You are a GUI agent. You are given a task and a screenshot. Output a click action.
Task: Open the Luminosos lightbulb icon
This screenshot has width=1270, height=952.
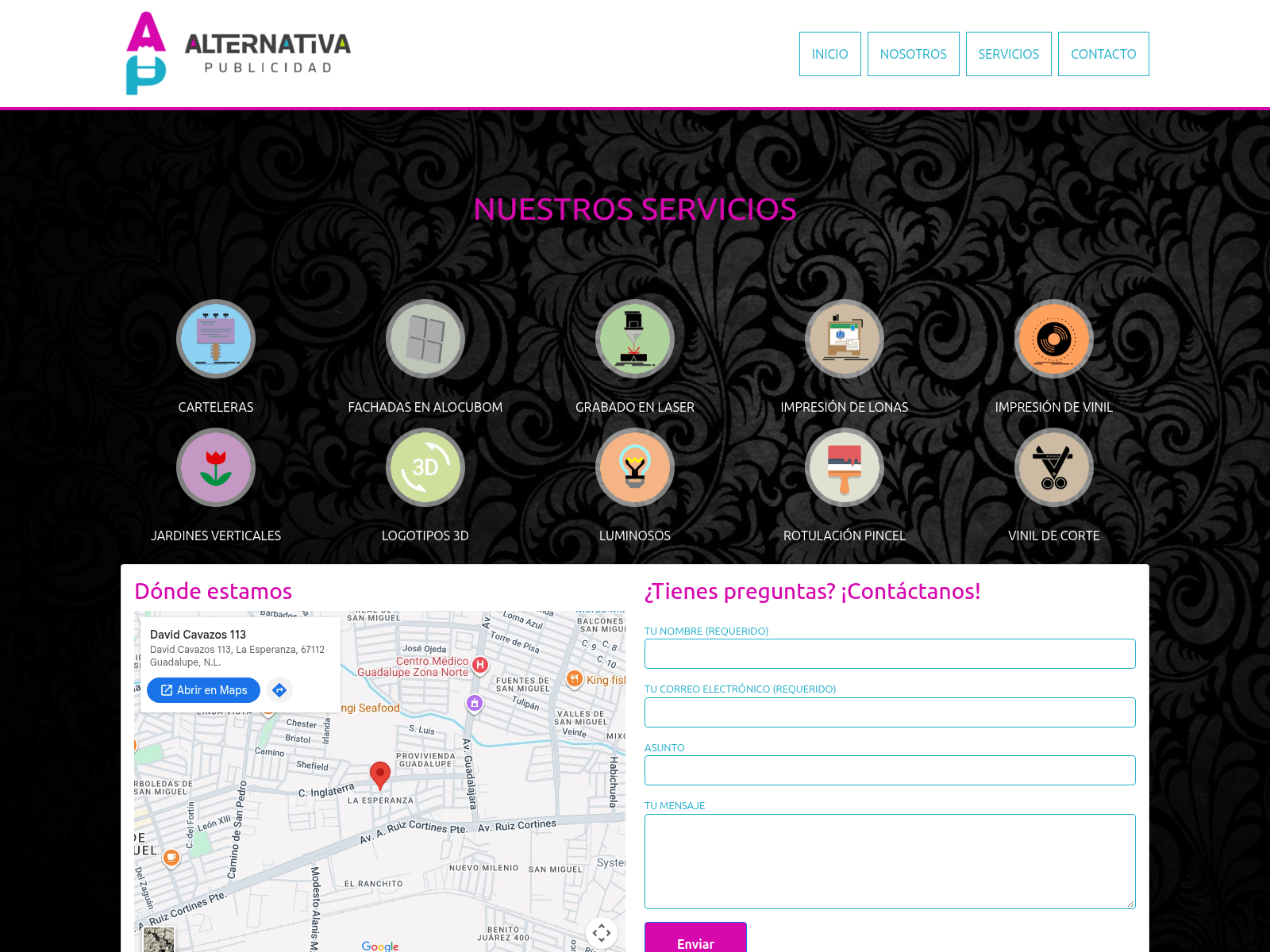tap(635, 467)
